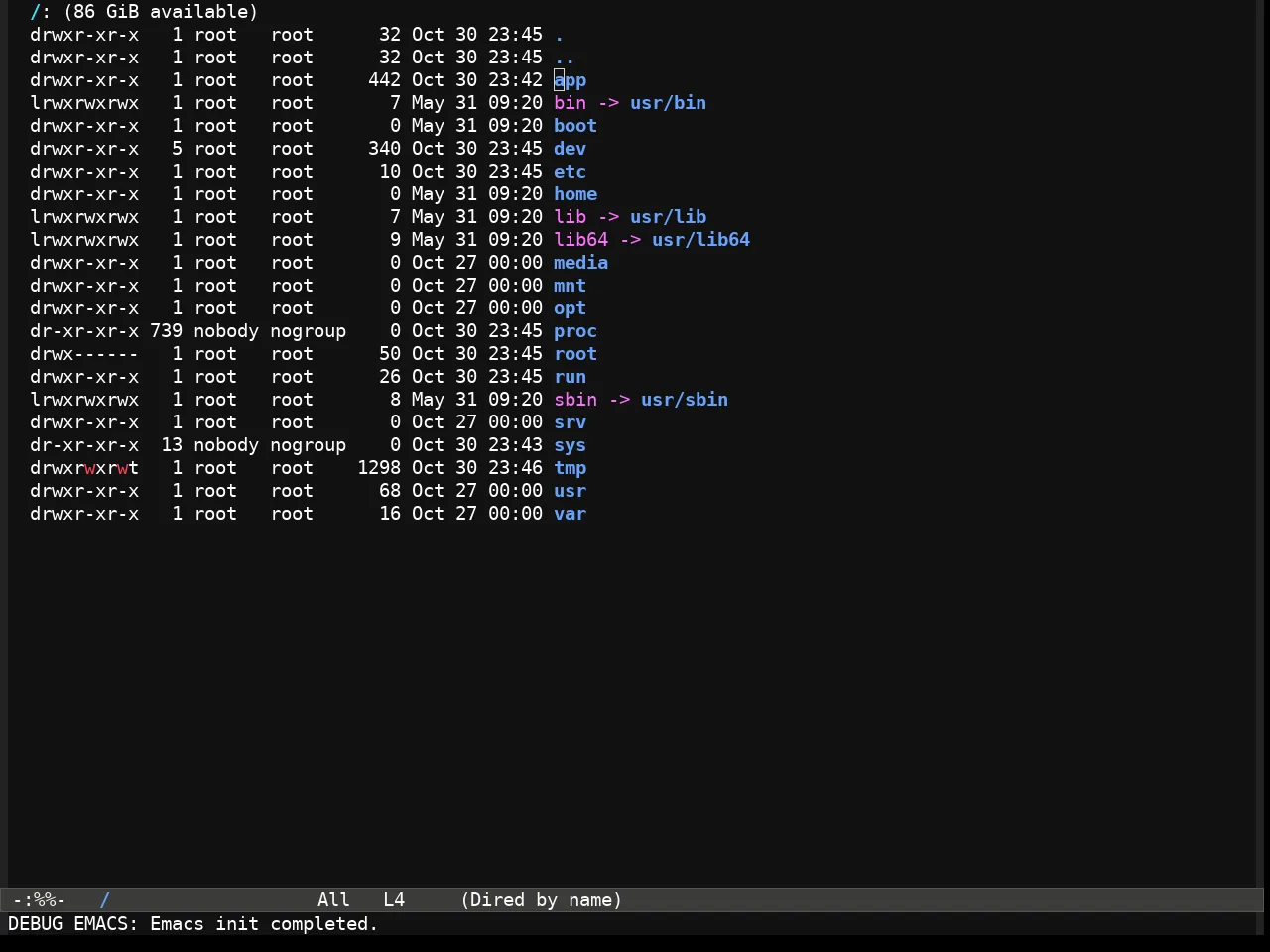Click tmp permissions 'drwxrwxrwt'
This screenshot has width=1270, height=952.
click(84, 468)
